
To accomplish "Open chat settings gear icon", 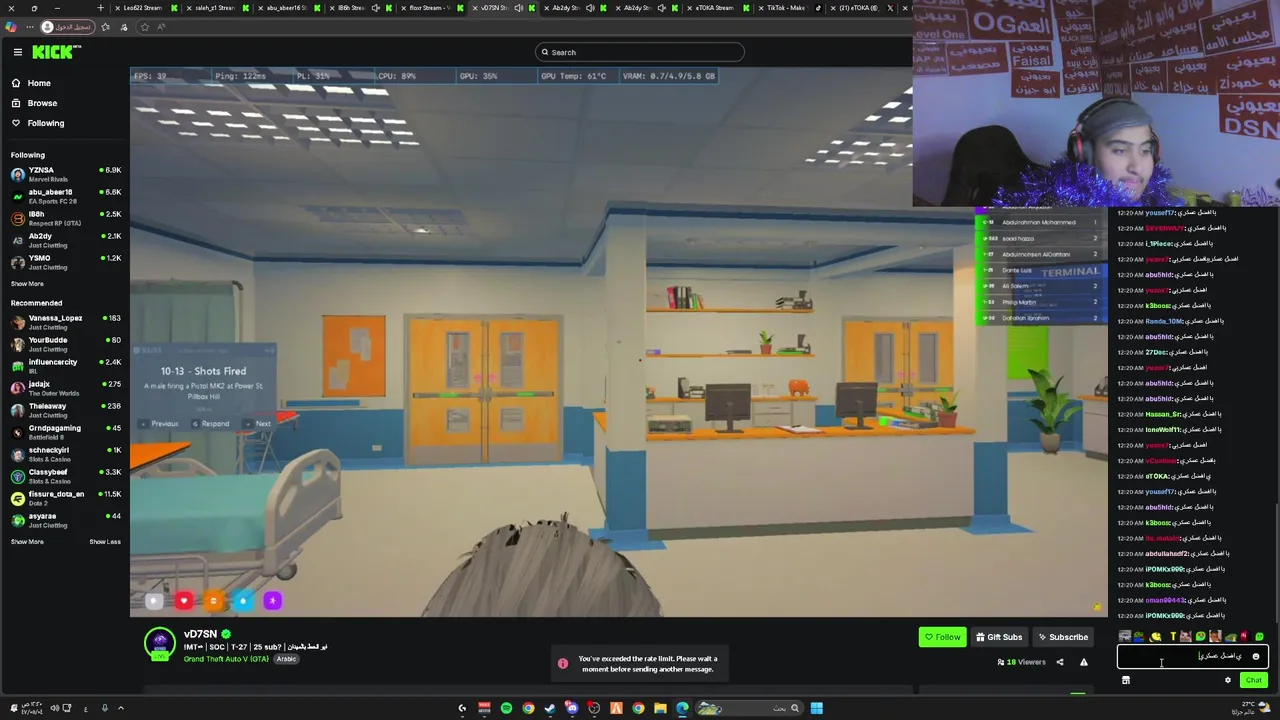I will point(1228,680).
